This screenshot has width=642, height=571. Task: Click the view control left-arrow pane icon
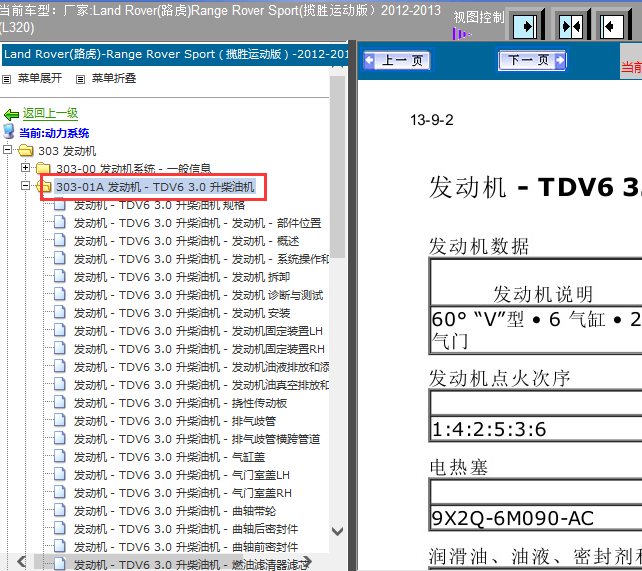pyautogui.click(x=613, y=27)
